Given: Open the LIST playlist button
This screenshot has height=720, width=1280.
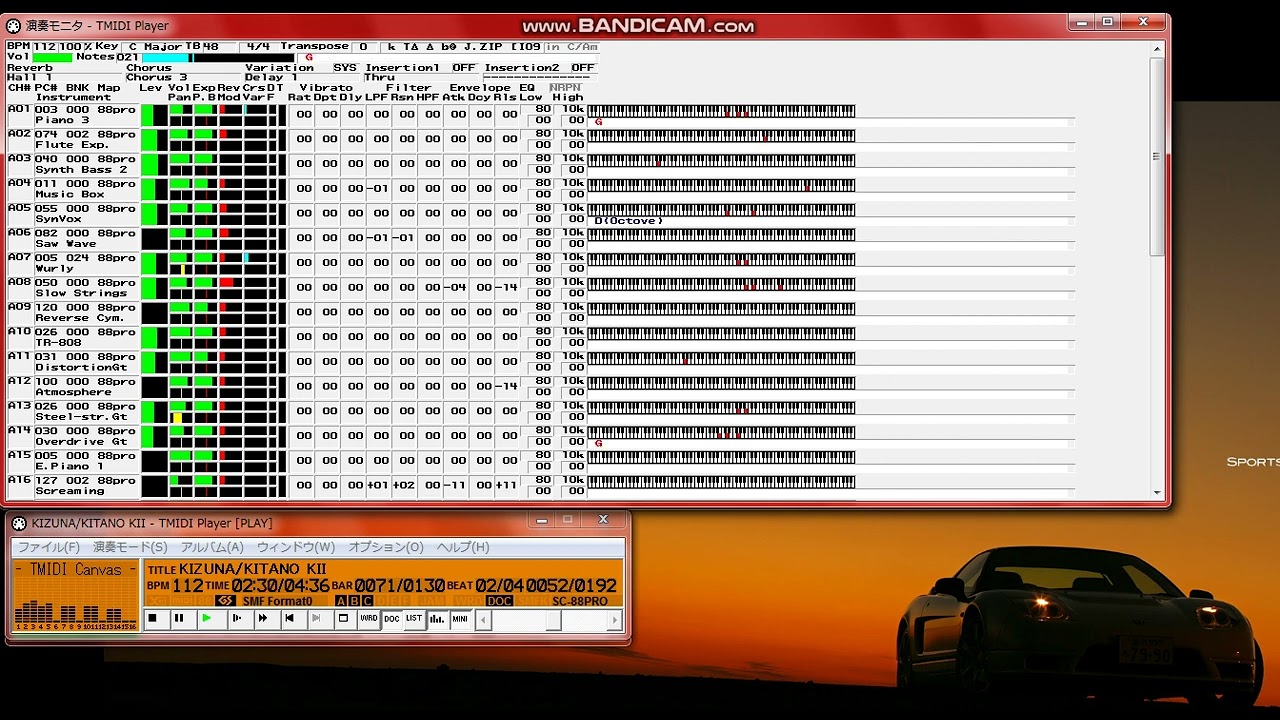Looking at the screenshot, I should tap(414, 619).
